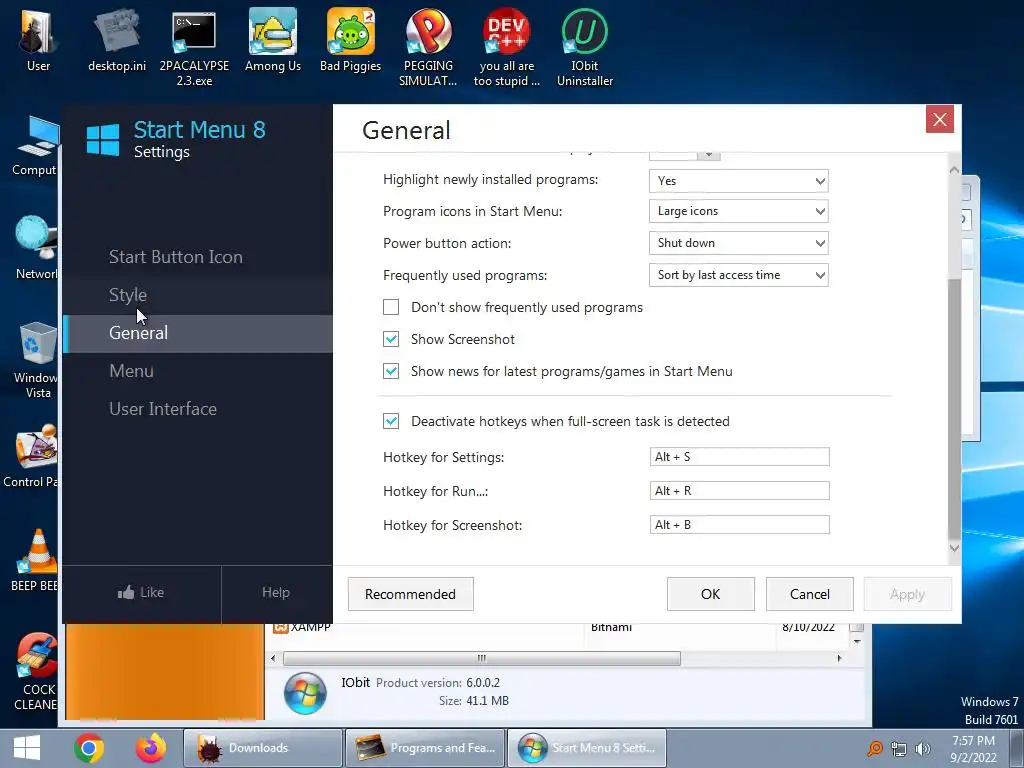Click the 8/10/2022 install date cell

tap(808, 628)
